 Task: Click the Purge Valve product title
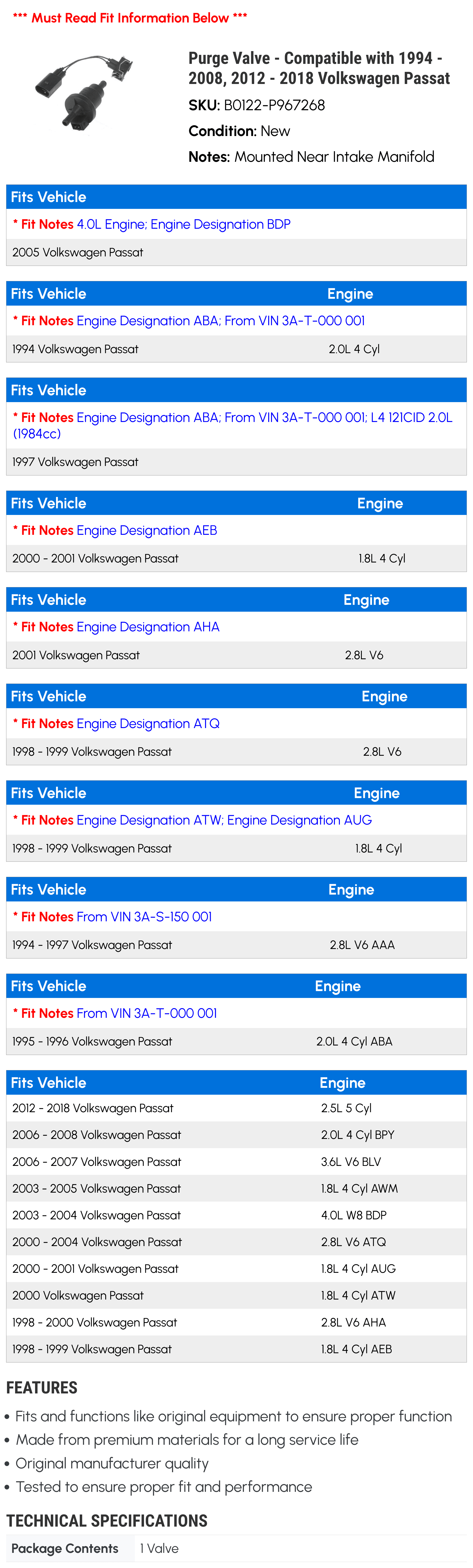coord(319,68)
